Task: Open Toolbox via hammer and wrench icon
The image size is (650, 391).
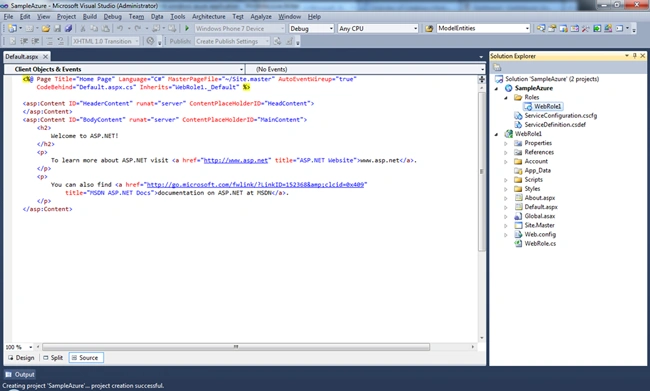Action: pos(585,29)
